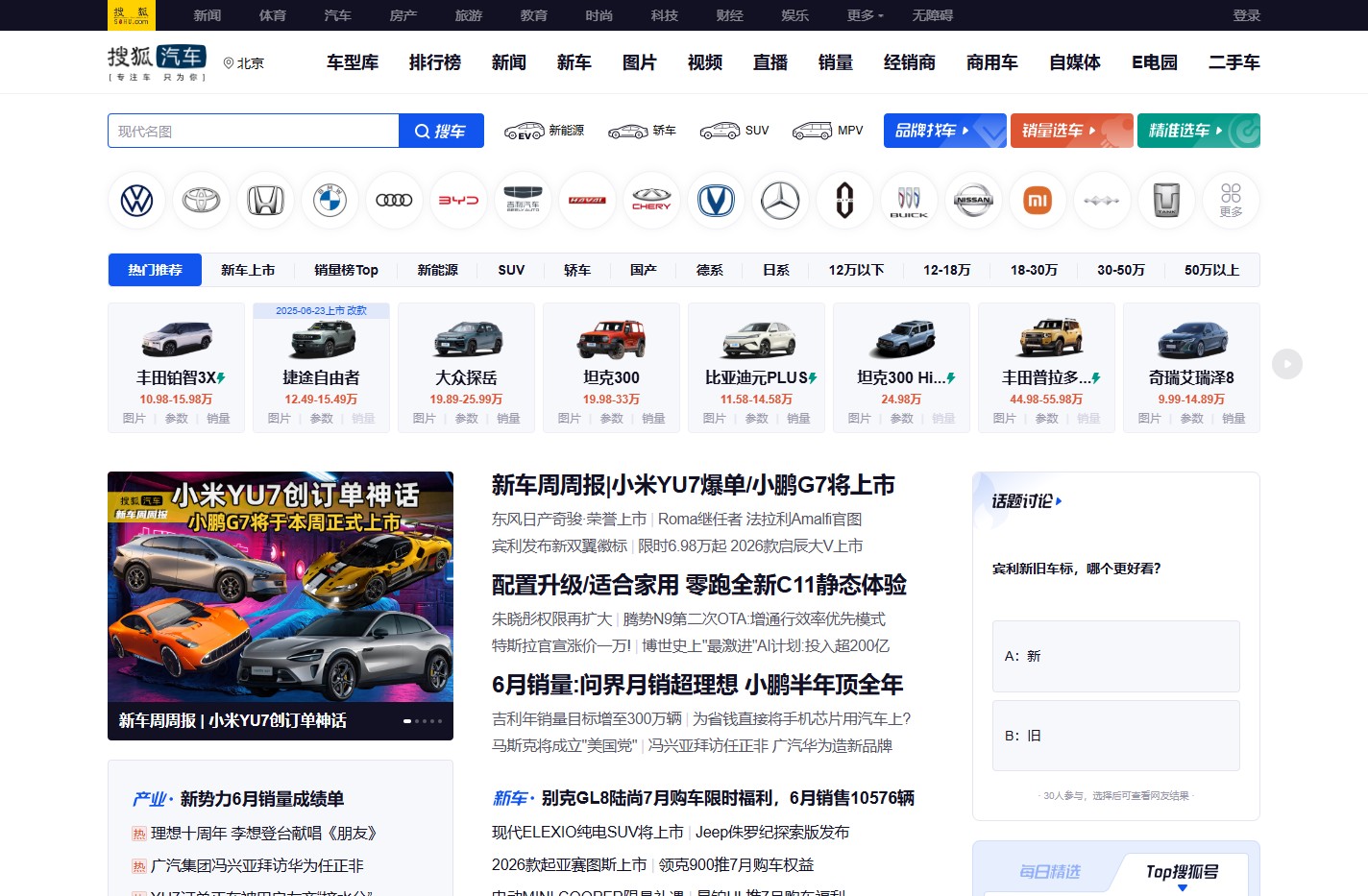The height and width of the screenshot is (896, 1368).
Task: Open the 精准选车 button
Action: click(1199, 131)
